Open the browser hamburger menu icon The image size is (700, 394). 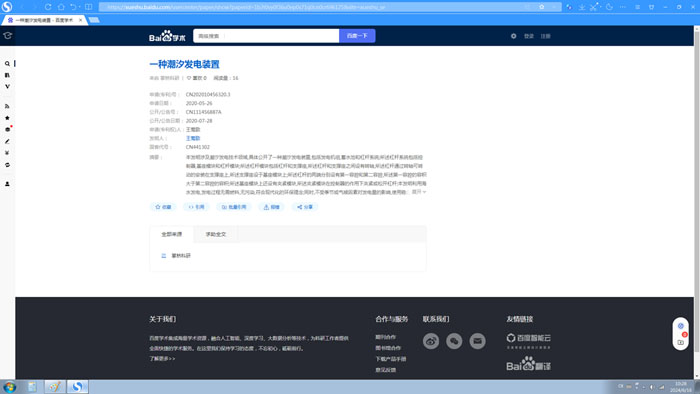coord(638,7)
